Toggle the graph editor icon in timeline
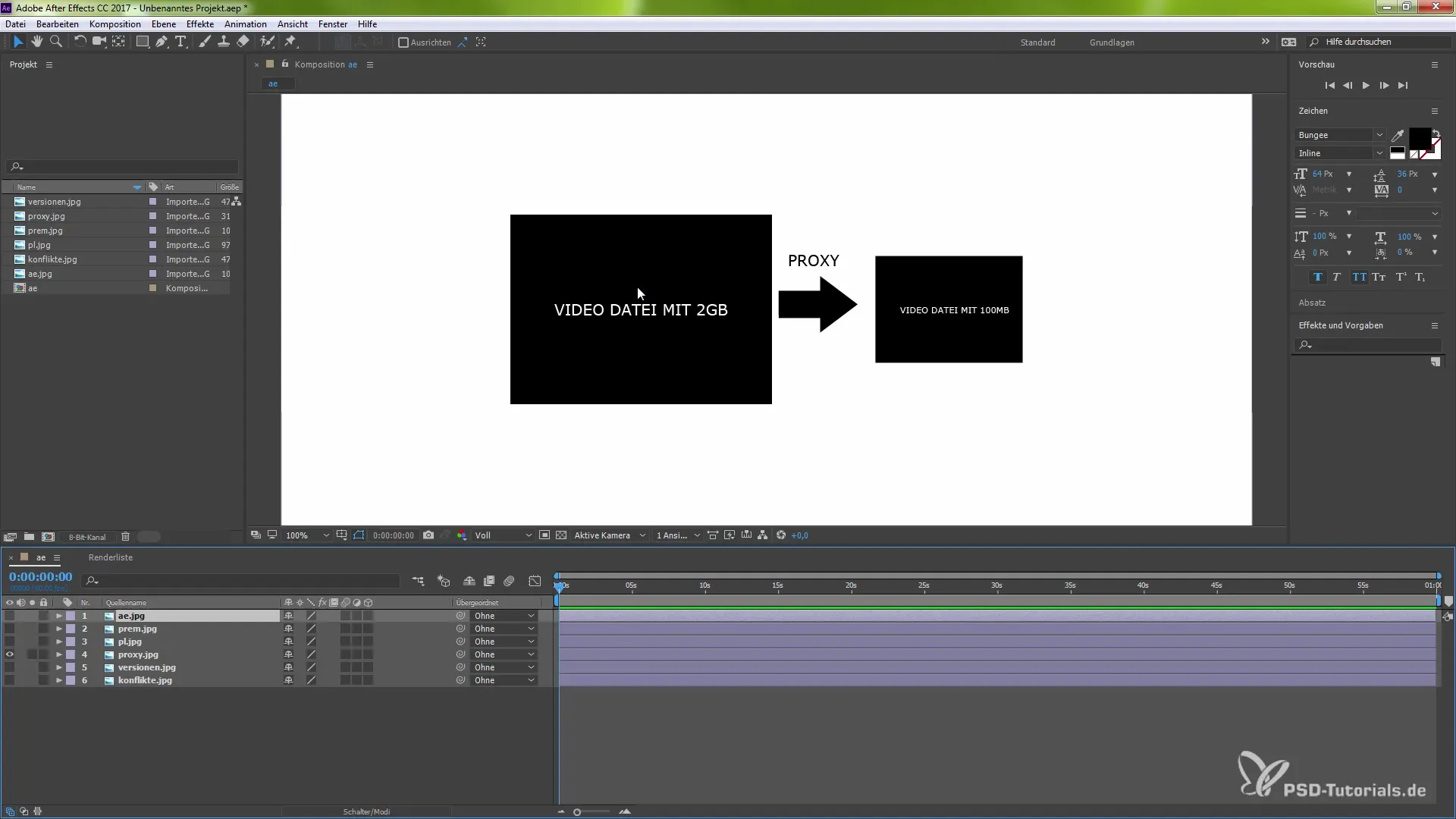 [x=535, y=581]
